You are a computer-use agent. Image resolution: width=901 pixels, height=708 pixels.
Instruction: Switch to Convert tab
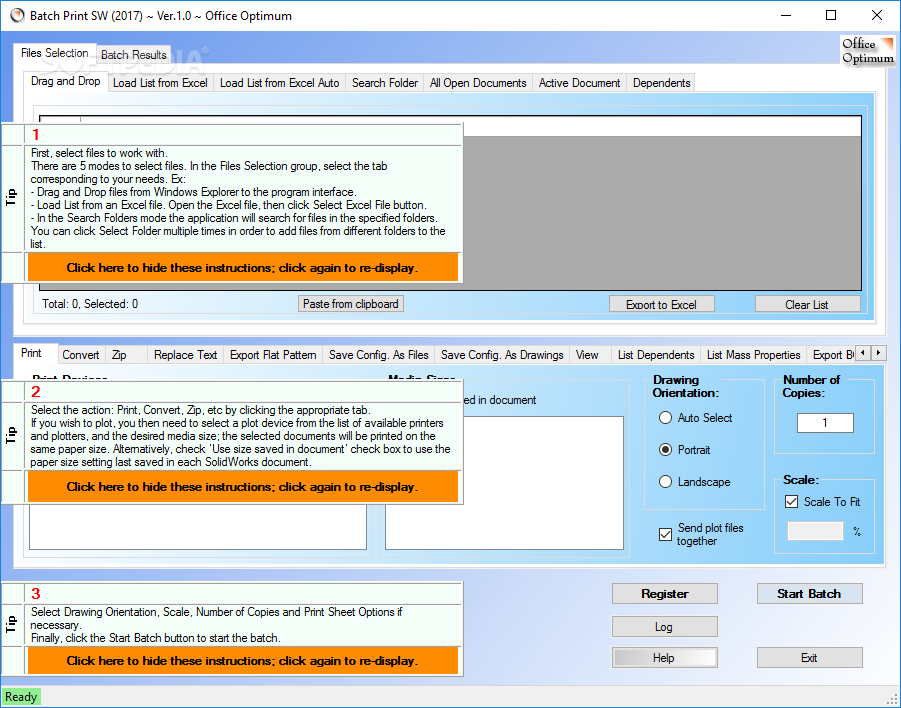pos(80,355)
